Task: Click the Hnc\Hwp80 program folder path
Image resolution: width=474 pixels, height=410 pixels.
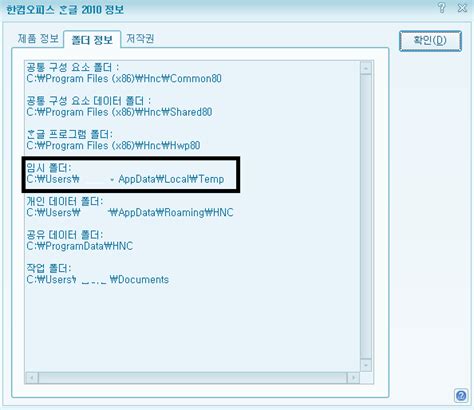Action: click(113, 146)
